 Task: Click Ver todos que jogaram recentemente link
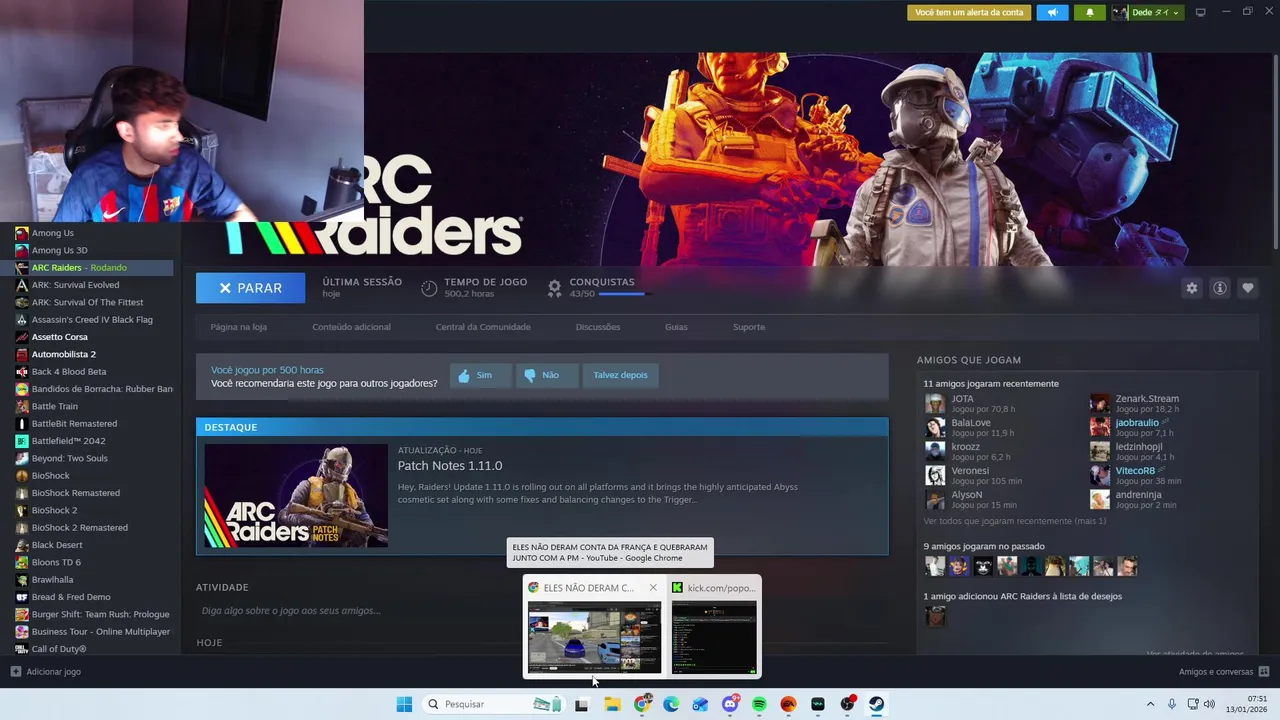1014,521
